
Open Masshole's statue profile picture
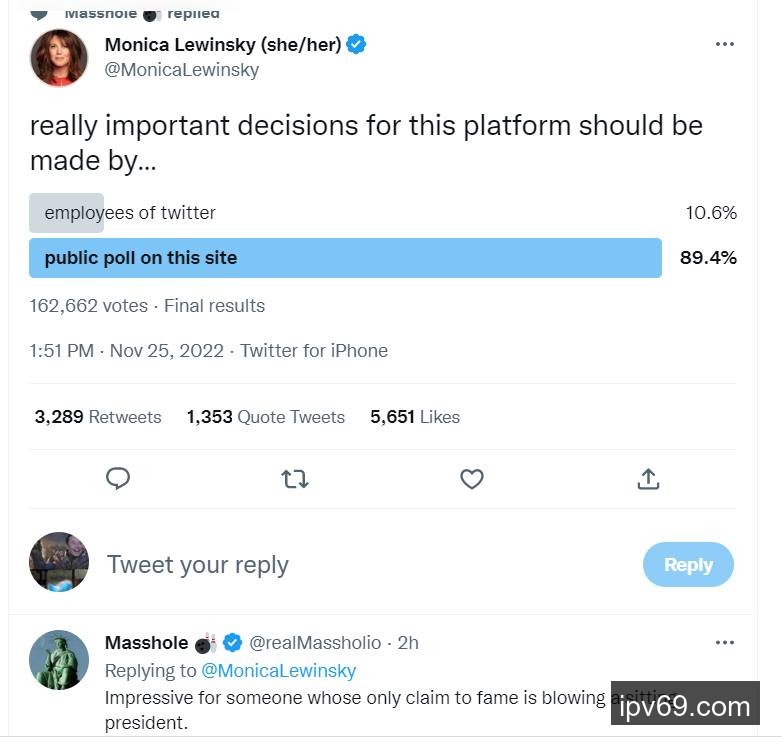[x=59, y=659]
